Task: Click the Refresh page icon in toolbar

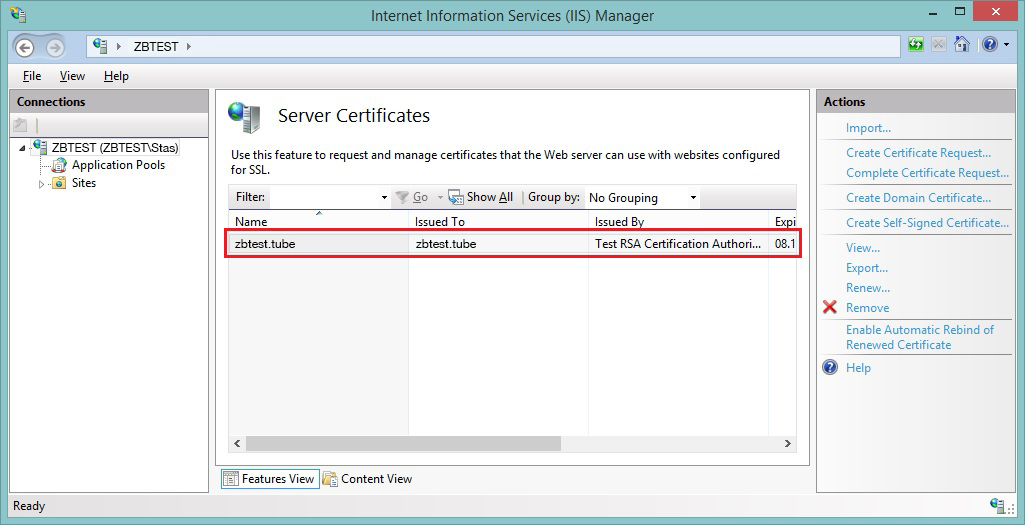Action: (916, 45)
